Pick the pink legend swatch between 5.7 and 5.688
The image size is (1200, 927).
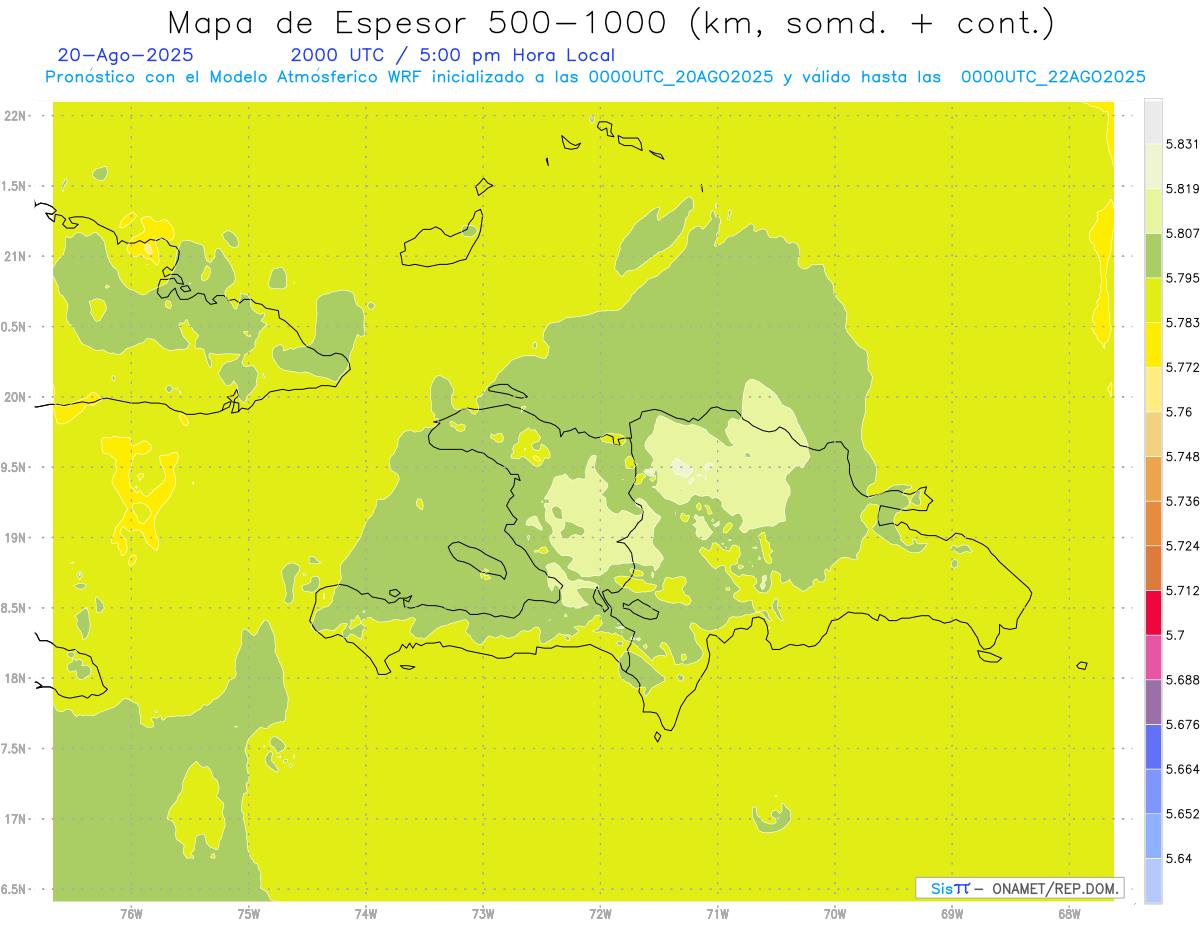[1153, 657]
